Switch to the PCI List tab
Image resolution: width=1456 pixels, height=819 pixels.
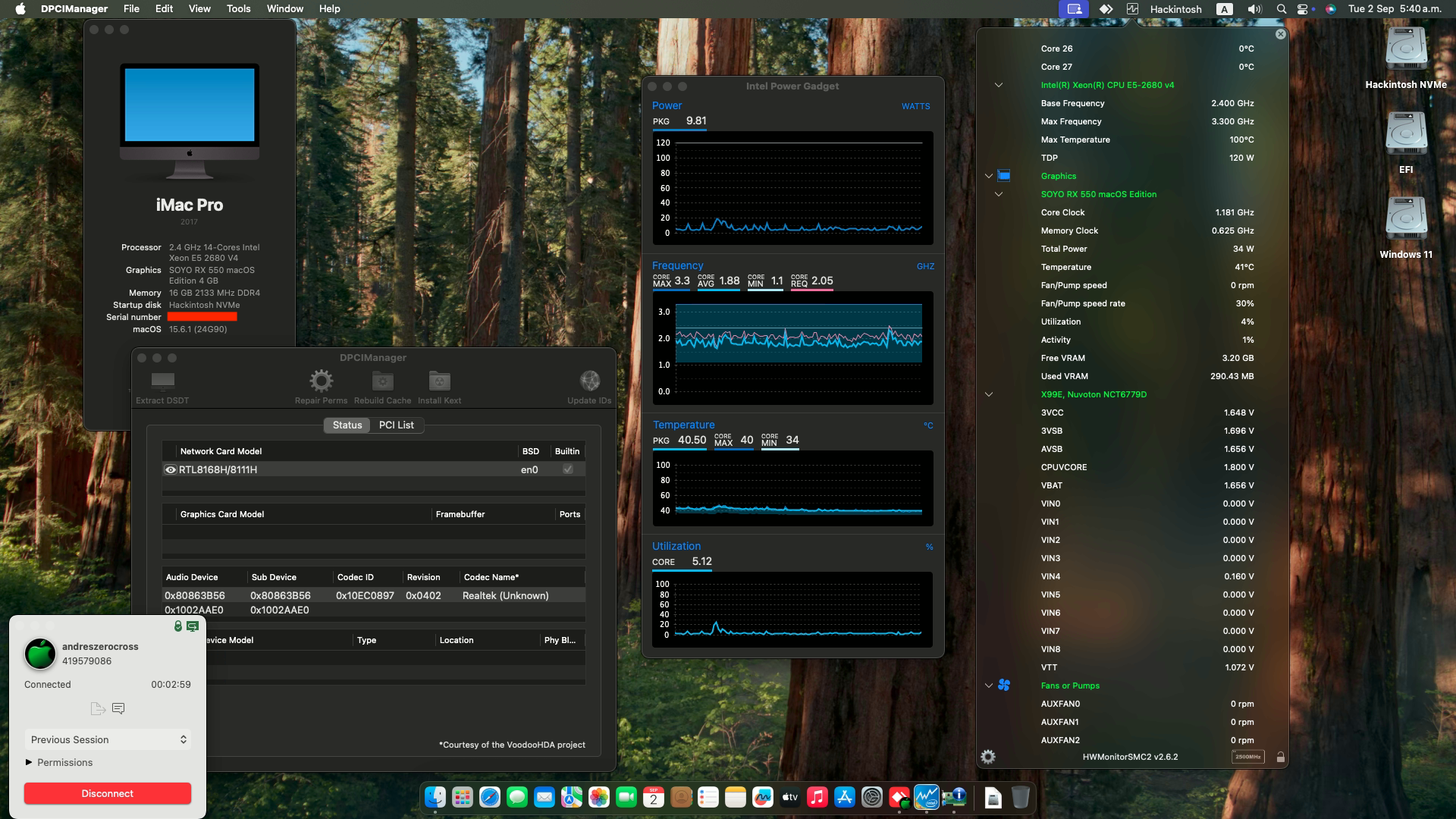tap(396, 425)
